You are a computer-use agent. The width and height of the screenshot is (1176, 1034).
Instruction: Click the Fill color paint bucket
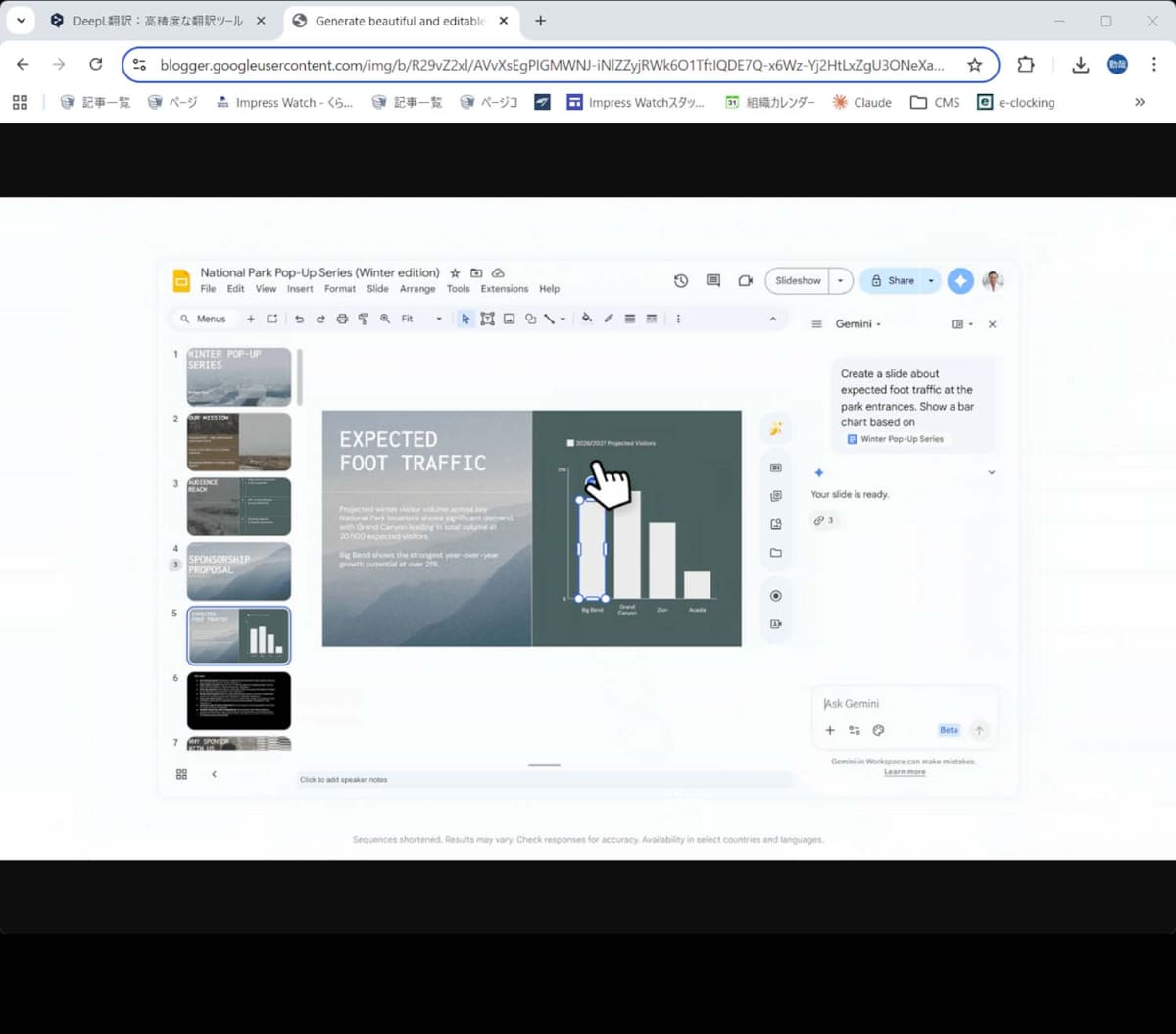[x=587, y=319]
